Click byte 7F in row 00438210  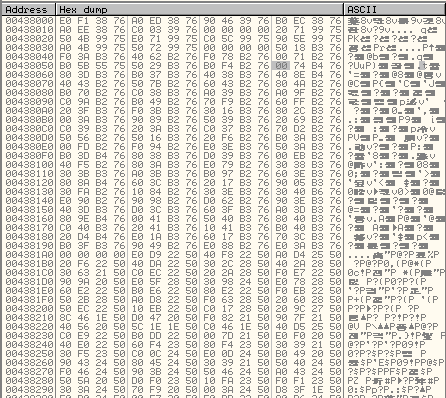tap(299, 318)
